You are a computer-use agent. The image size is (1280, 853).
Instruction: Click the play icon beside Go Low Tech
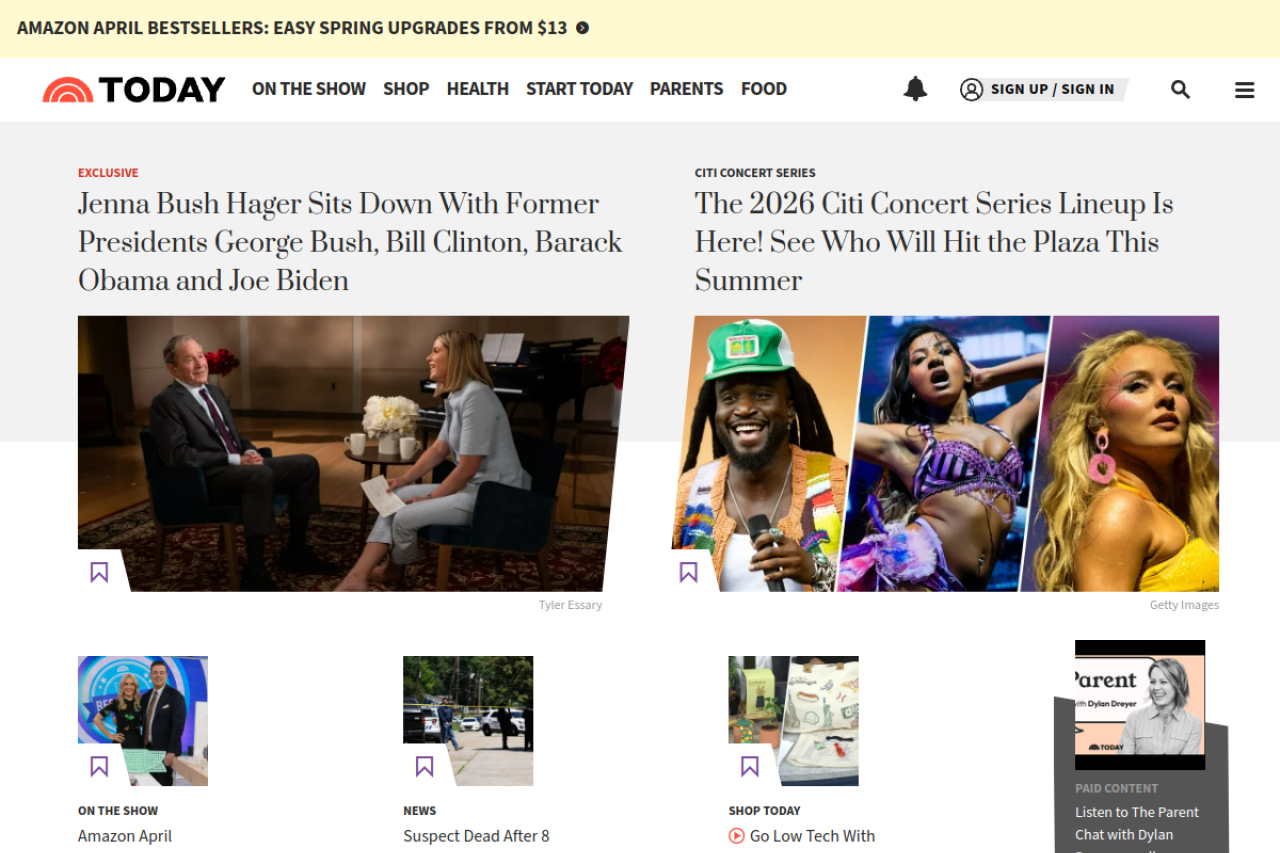tap(737, 836)
